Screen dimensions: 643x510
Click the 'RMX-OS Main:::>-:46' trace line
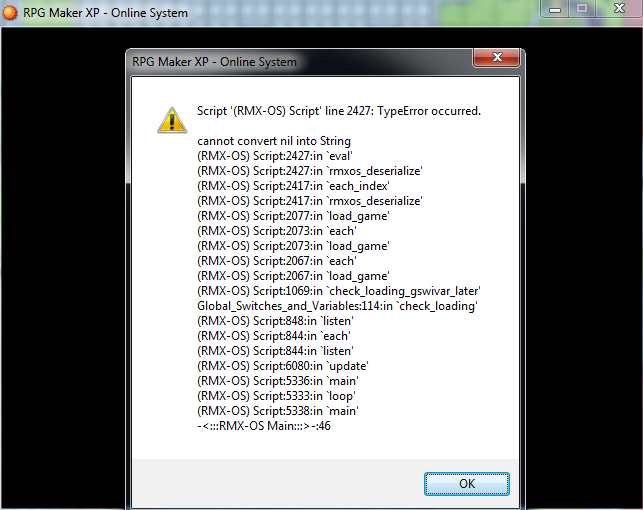[x=264, y=426]
